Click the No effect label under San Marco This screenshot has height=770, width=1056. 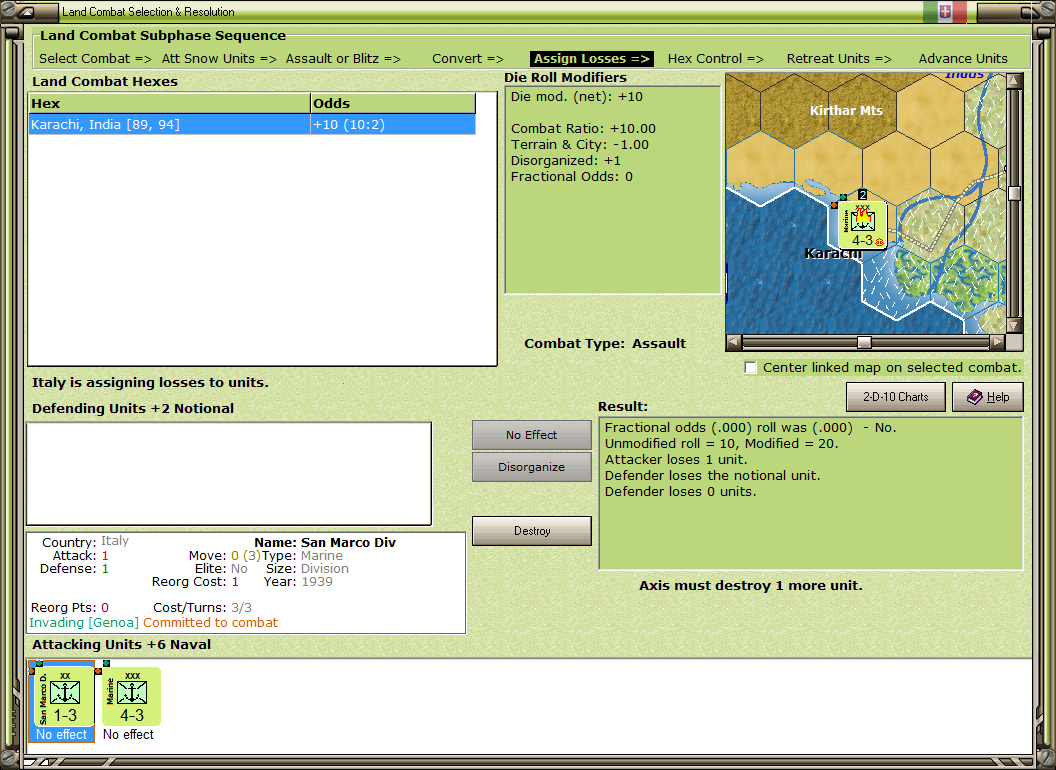point(61,734)
